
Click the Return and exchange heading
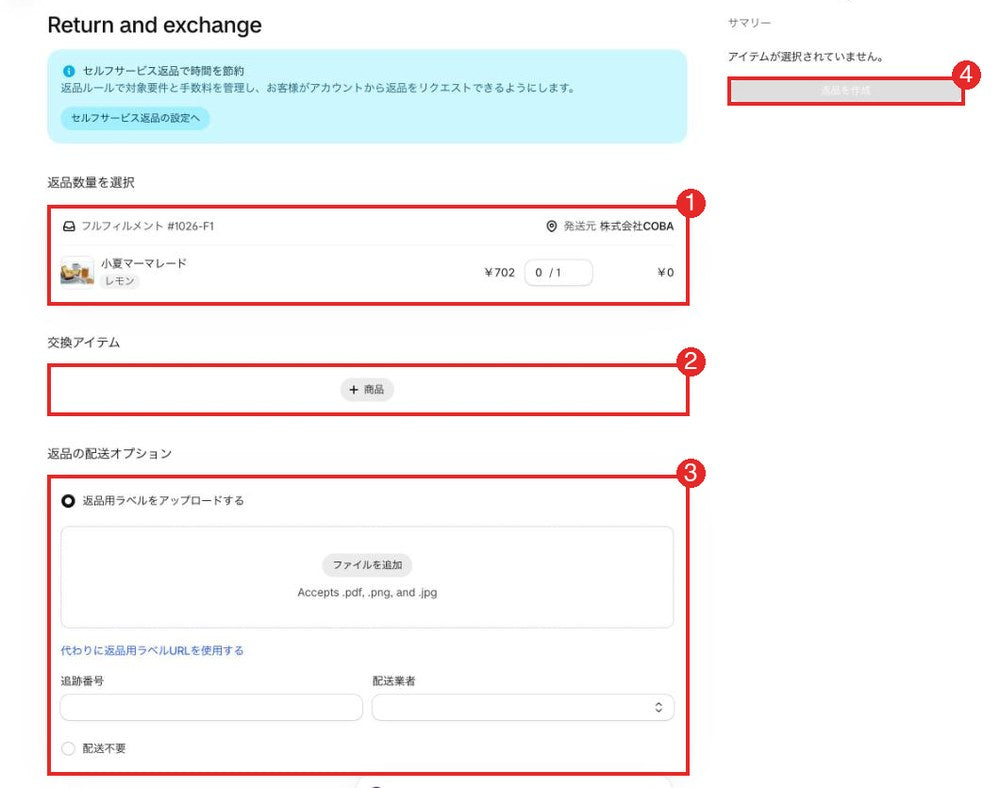(154, 26)
